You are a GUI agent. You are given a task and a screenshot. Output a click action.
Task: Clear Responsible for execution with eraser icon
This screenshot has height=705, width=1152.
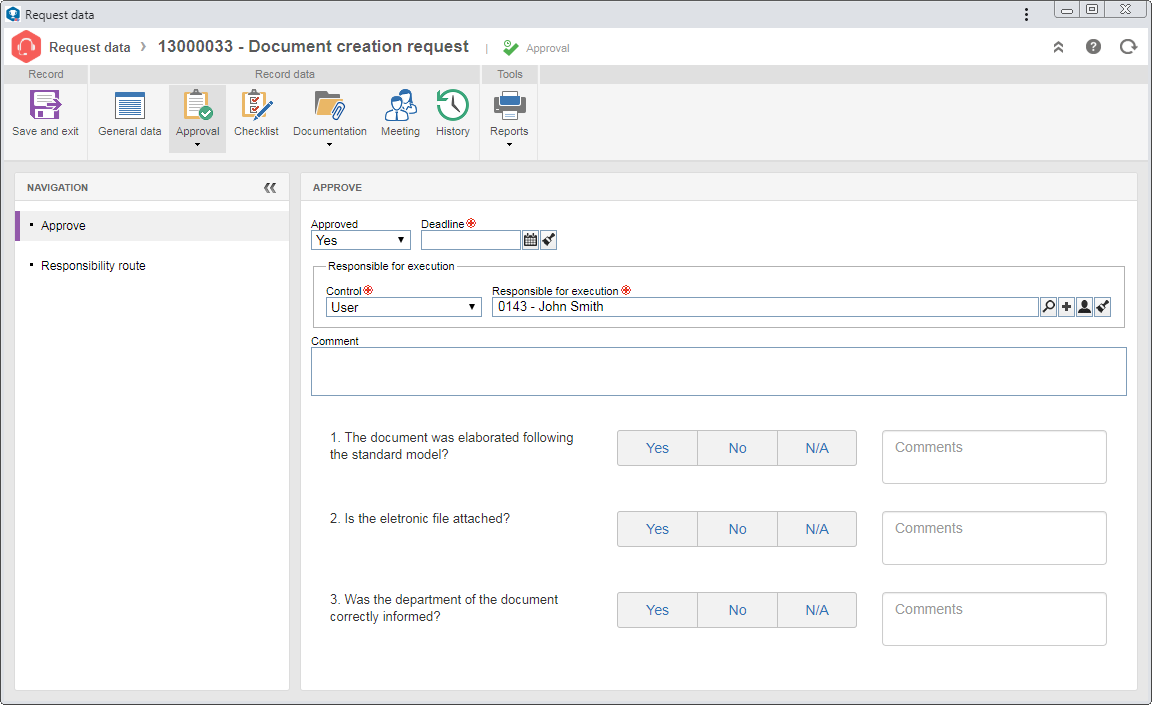point(1103,307)
